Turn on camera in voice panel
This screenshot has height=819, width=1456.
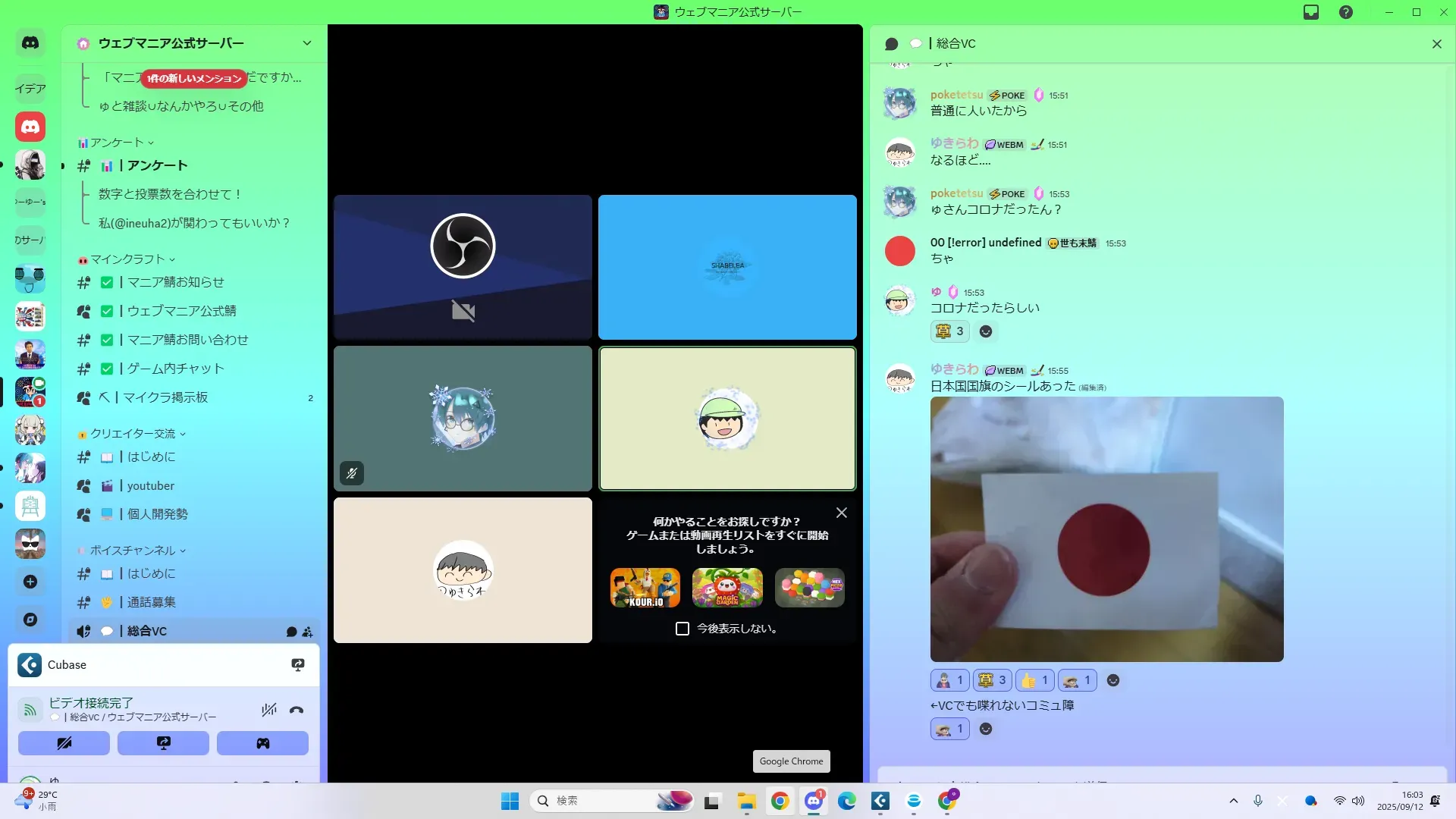(x=64, y=743)
